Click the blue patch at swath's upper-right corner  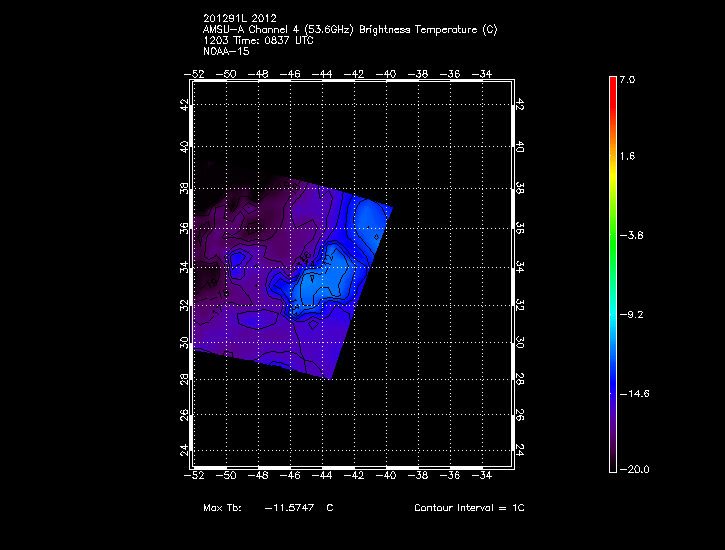[372, 215]
